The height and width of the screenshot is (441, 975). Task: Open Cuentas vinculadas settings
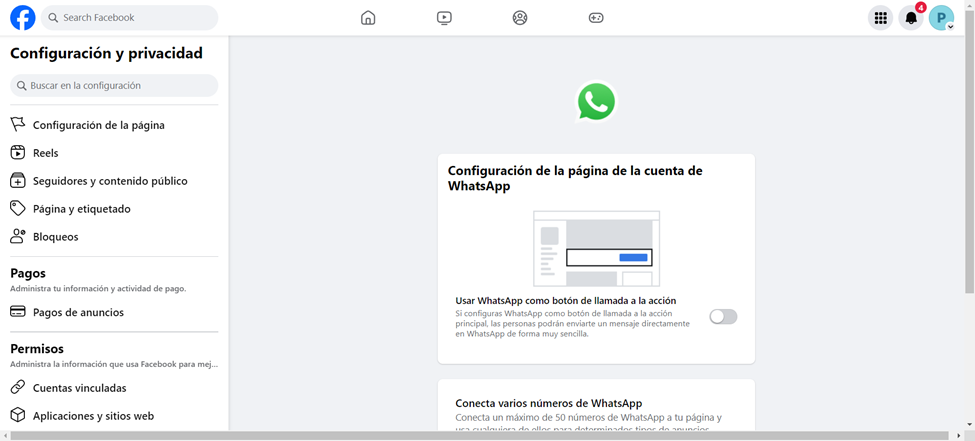(x=114, y=388)
